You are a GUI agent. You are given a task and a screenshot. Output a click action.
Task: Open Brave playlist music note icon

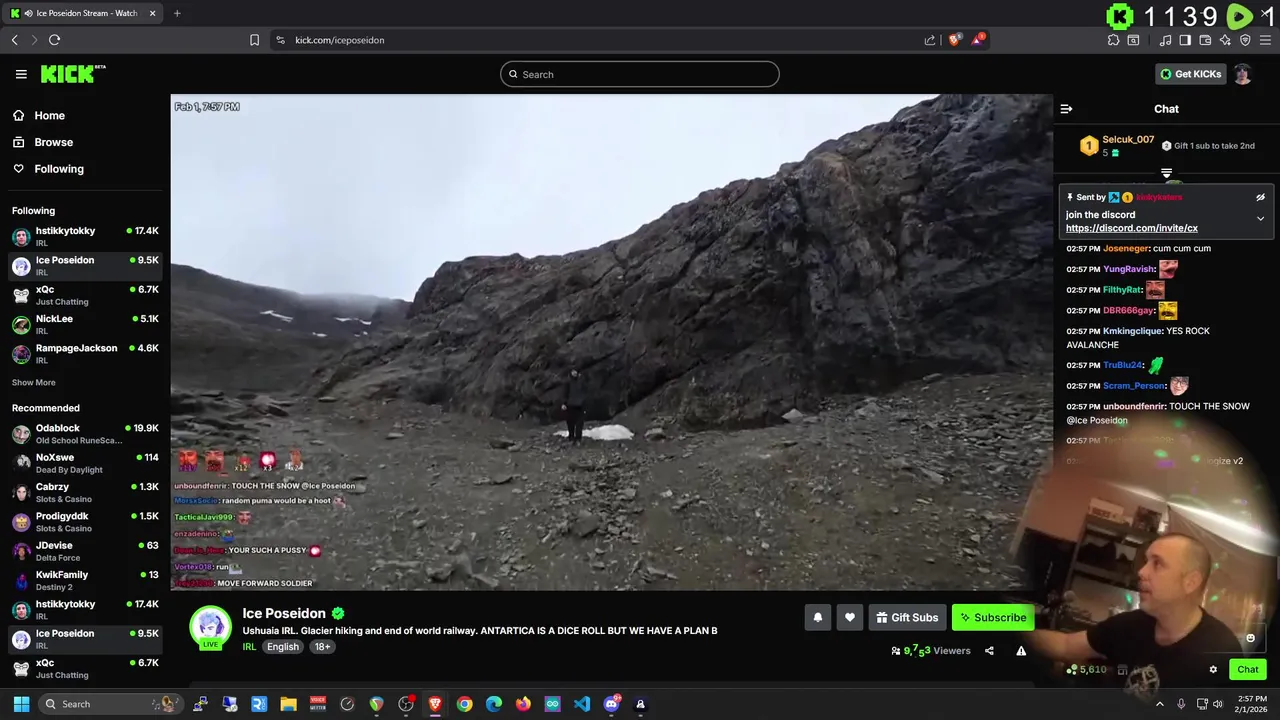pos(1165,40)
